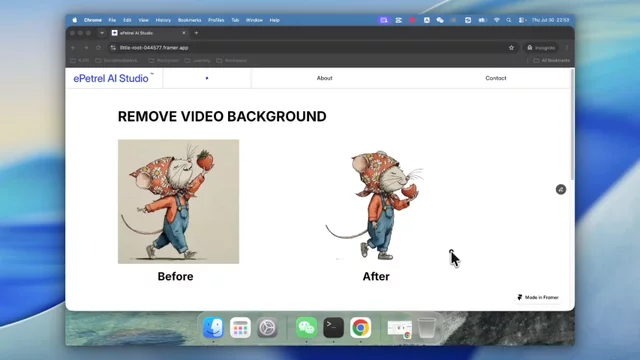Click the dot nav item beside logo

pyautogui.click(x=207, y=78)
